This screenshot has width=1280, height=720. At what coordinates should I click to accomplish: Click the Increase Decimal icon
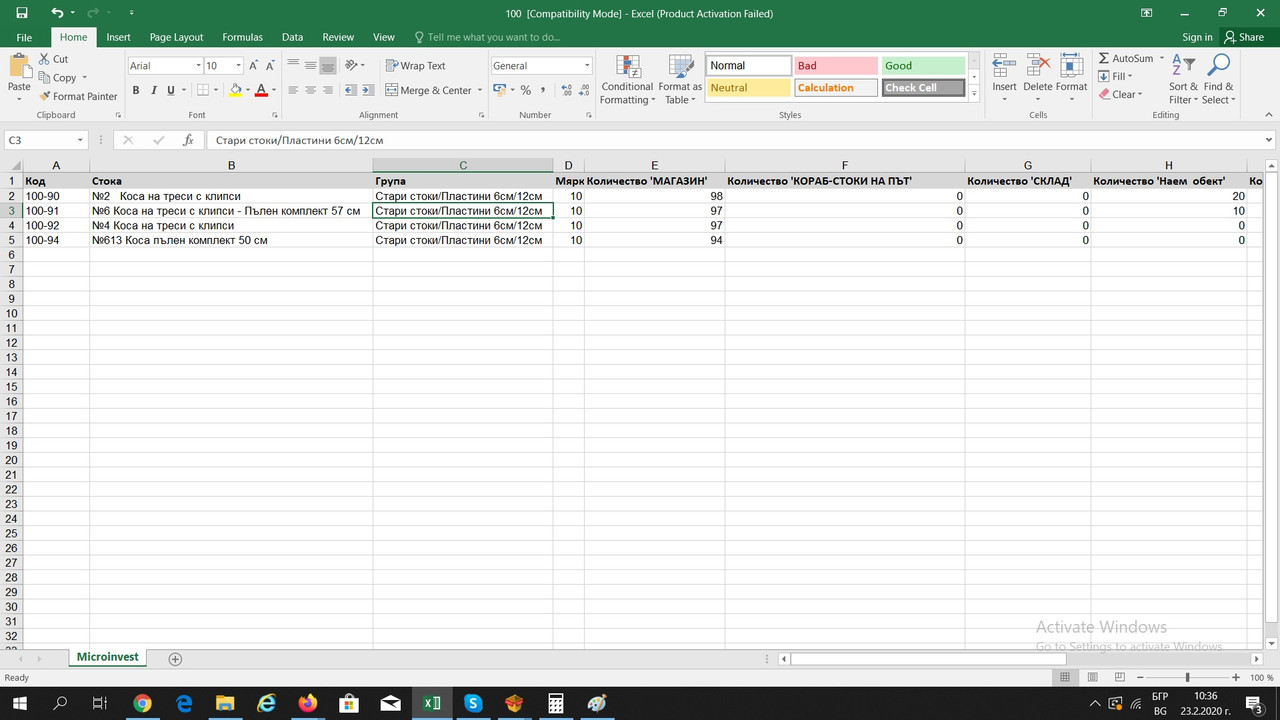567,90
